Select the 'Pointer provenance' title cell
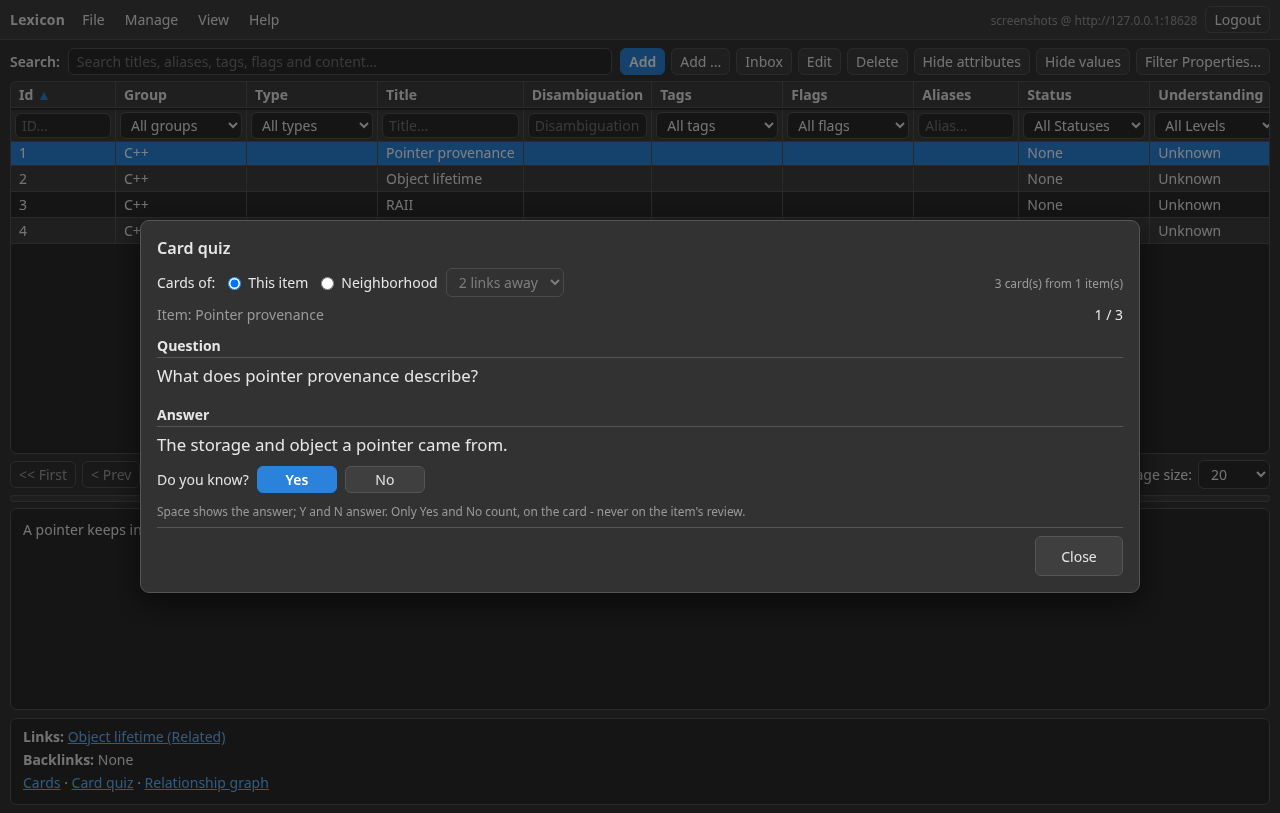The height and width of the screenshot is (813, 1280). coord(450,153)
